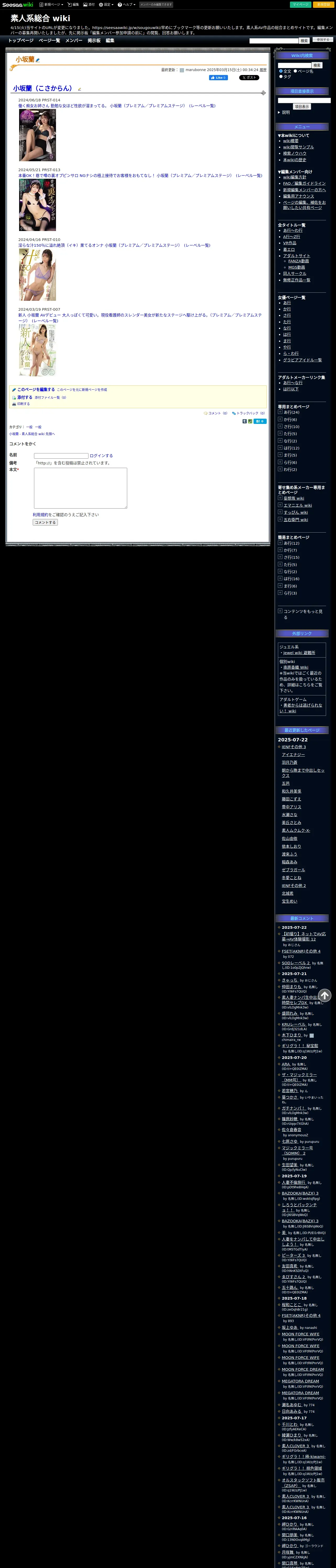This screenshot has height=1568, width=336.
Task: Open the PRST-014 cover thumbnail
Action: click(37, 135)
